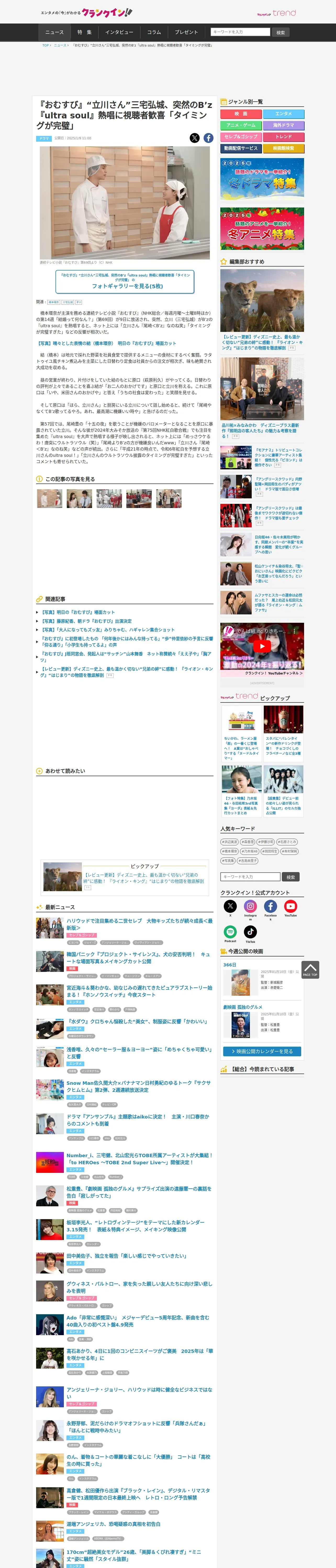Open the プレゼント menu tab

186,32
